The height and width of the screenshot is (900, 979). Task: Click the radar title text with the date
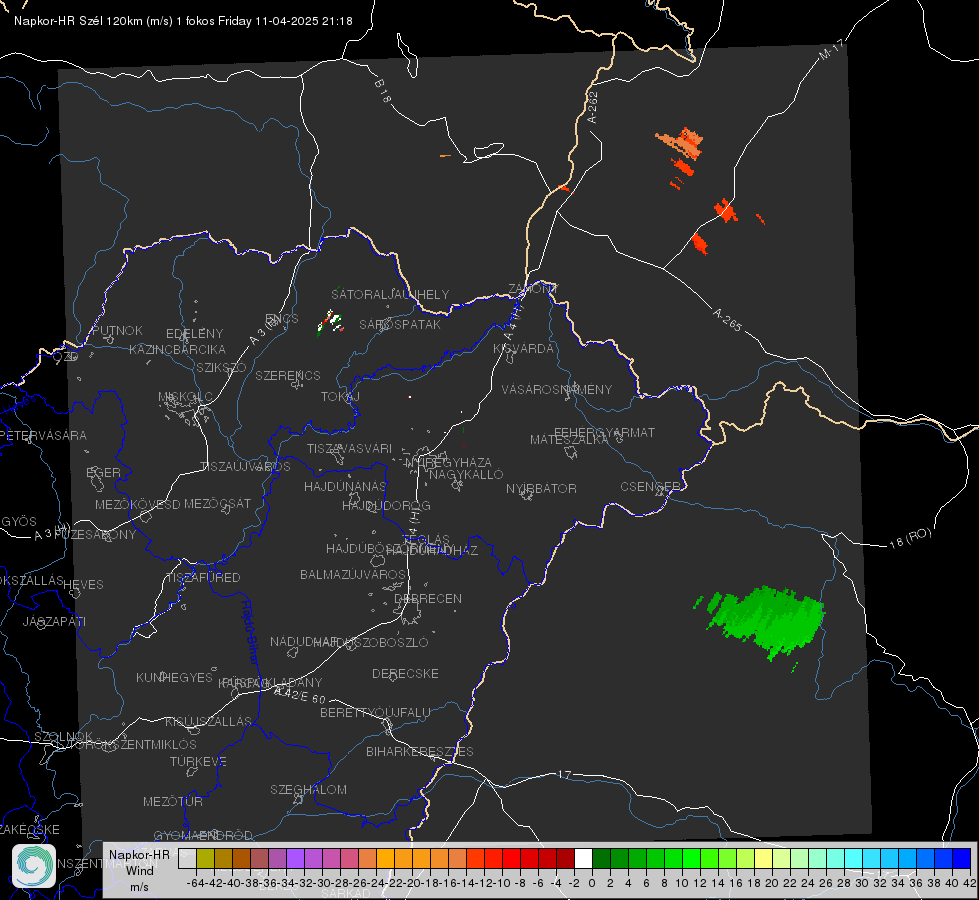pos(183,21)
